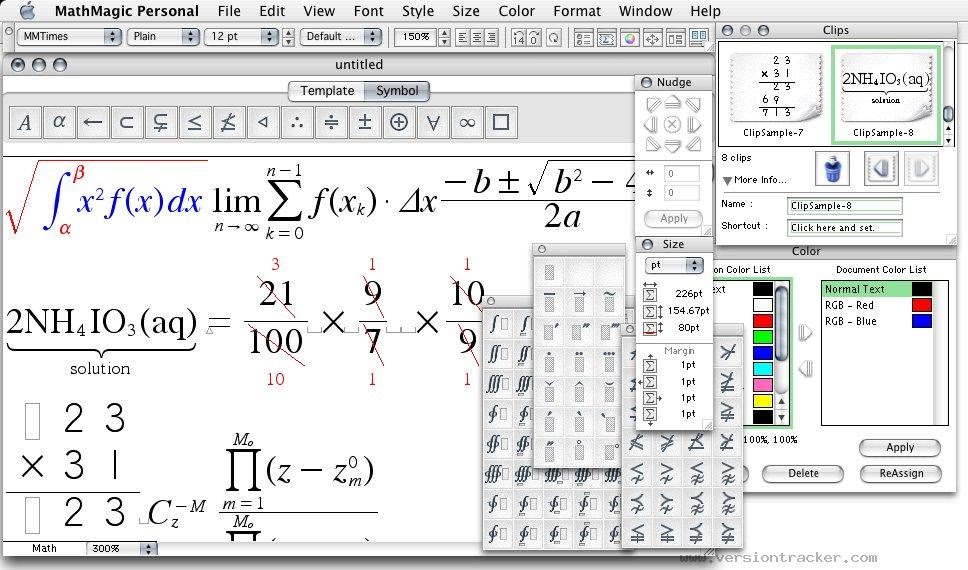The image size is (968, 570).
Task: Open the Style menu
Action: [x=418, y=11]
